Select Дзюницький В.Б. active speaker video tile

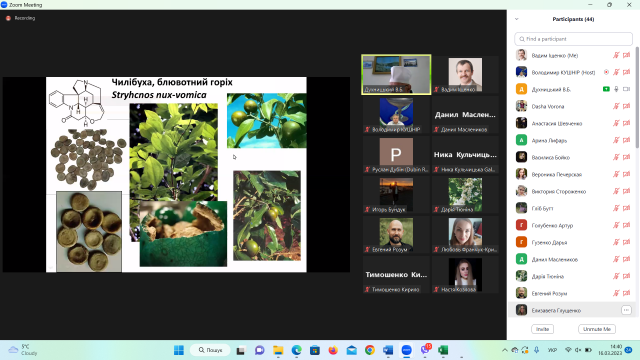point(396,75)
